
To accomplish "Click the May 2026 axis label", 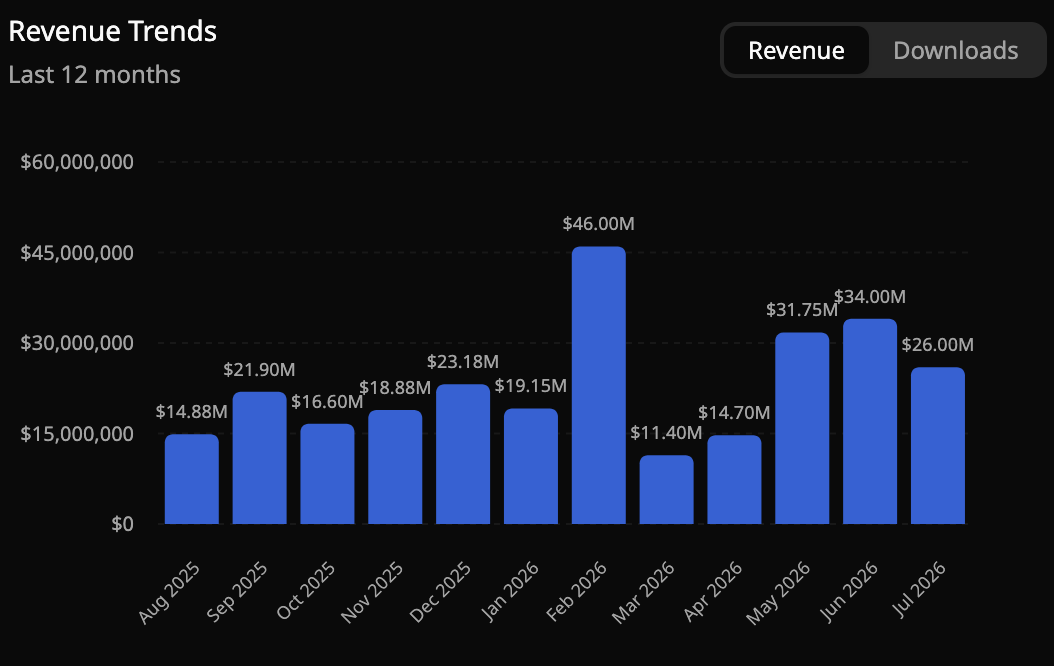I will (x=778, y=593).
